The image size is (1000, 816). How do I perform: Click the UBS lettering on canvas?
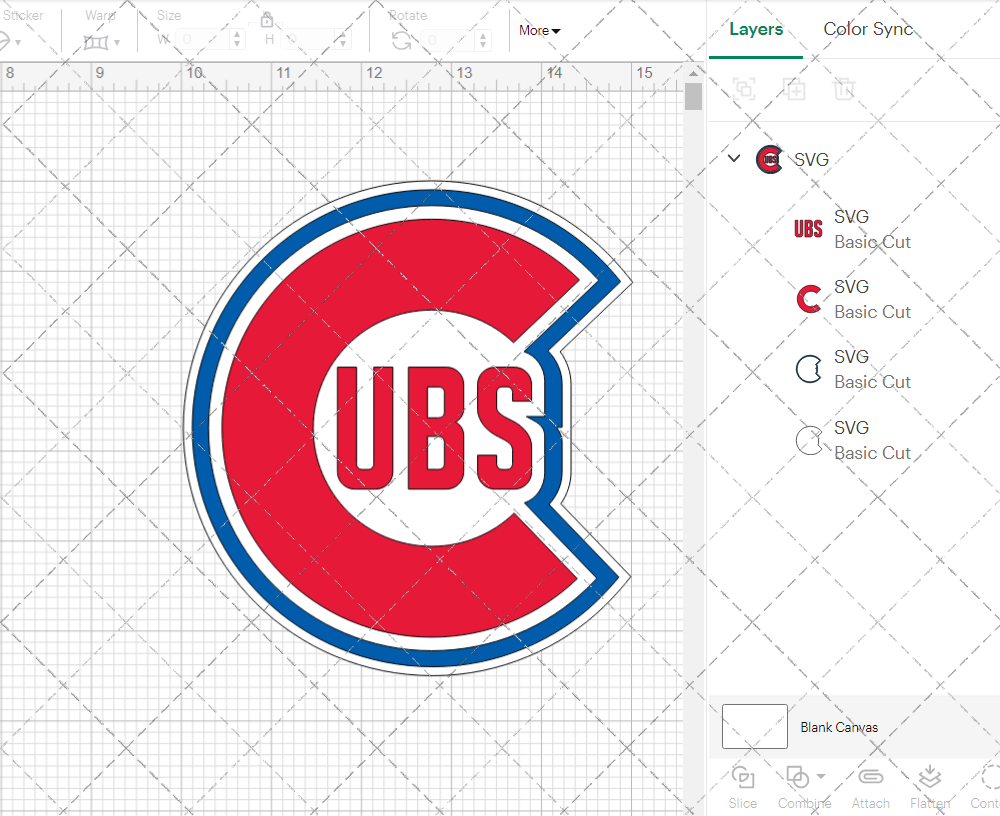435,428
